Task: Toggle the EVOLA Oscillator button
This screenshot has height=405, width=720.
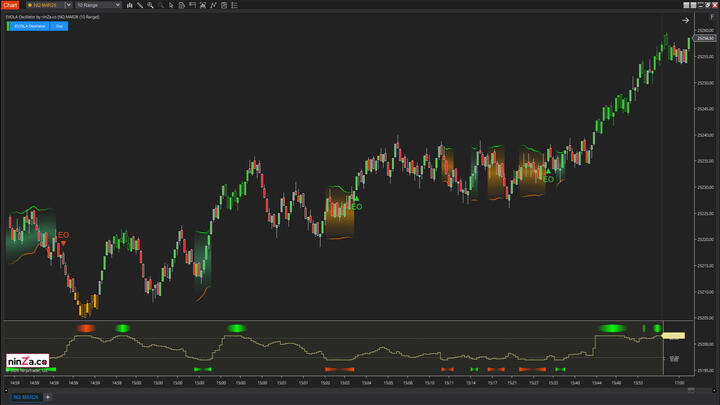Action: tap(30, 27)
